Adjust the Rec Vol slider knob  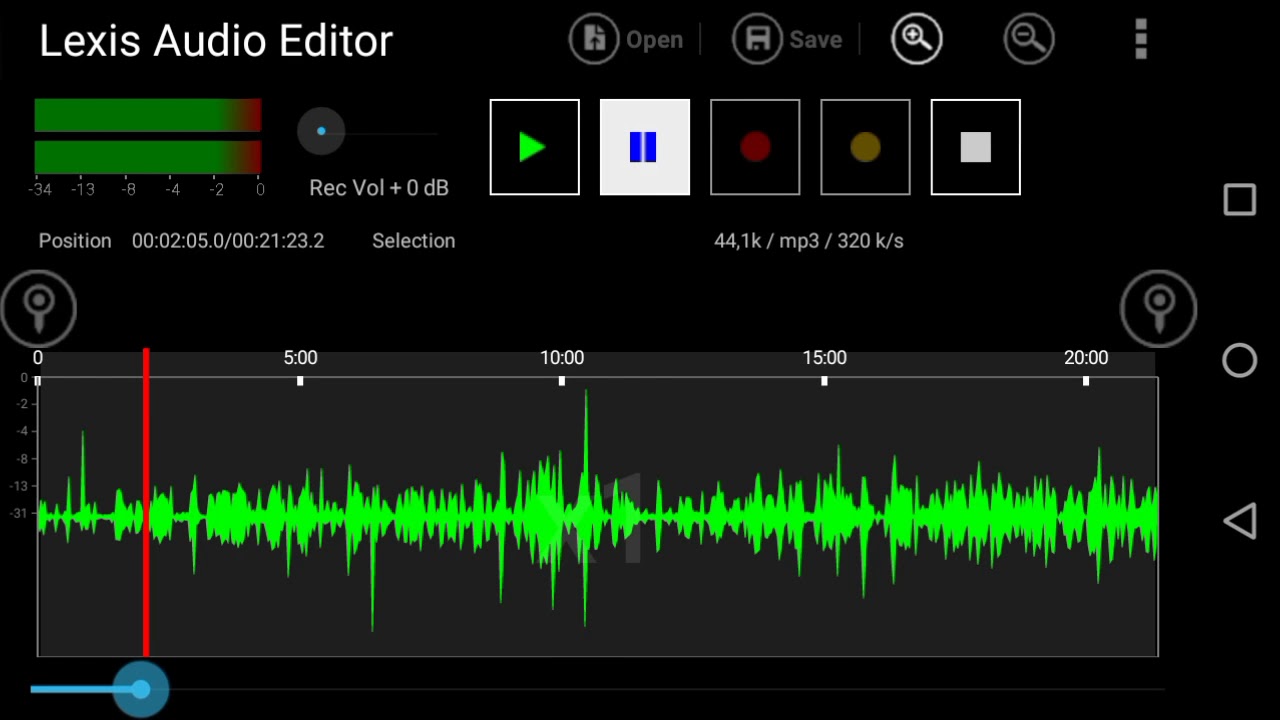[321, 131]
